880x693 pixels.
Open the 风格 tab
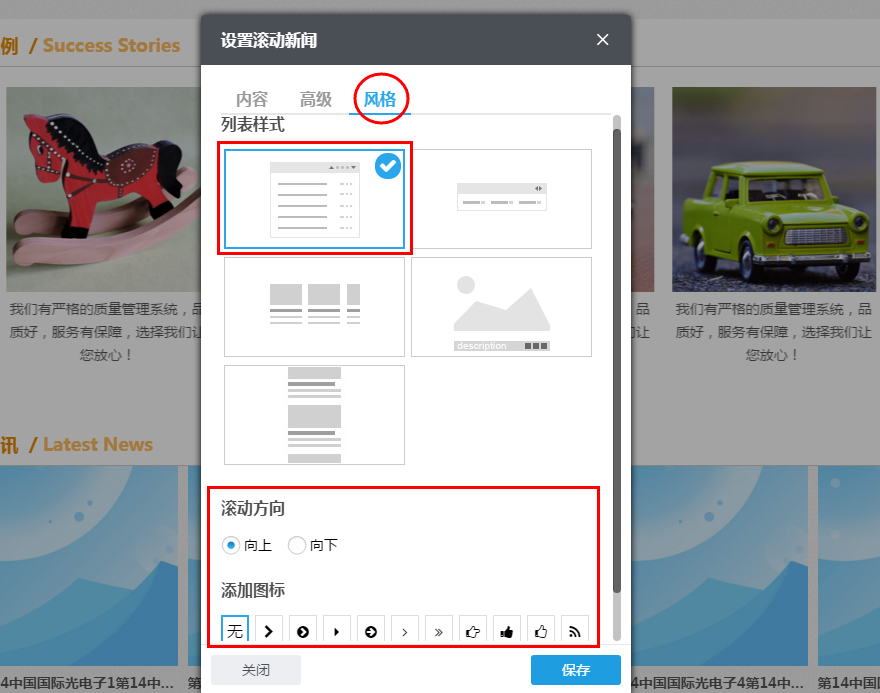[380, 99]
